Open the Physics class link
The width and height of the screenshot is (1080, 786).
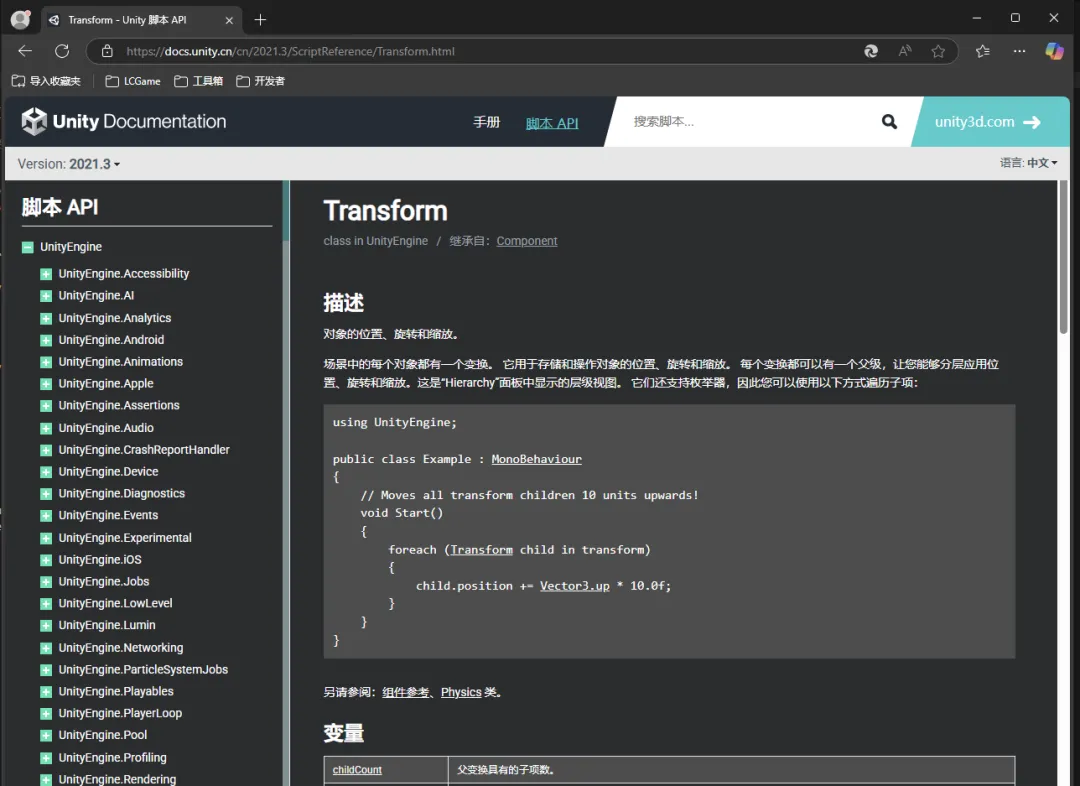[461, 692]
